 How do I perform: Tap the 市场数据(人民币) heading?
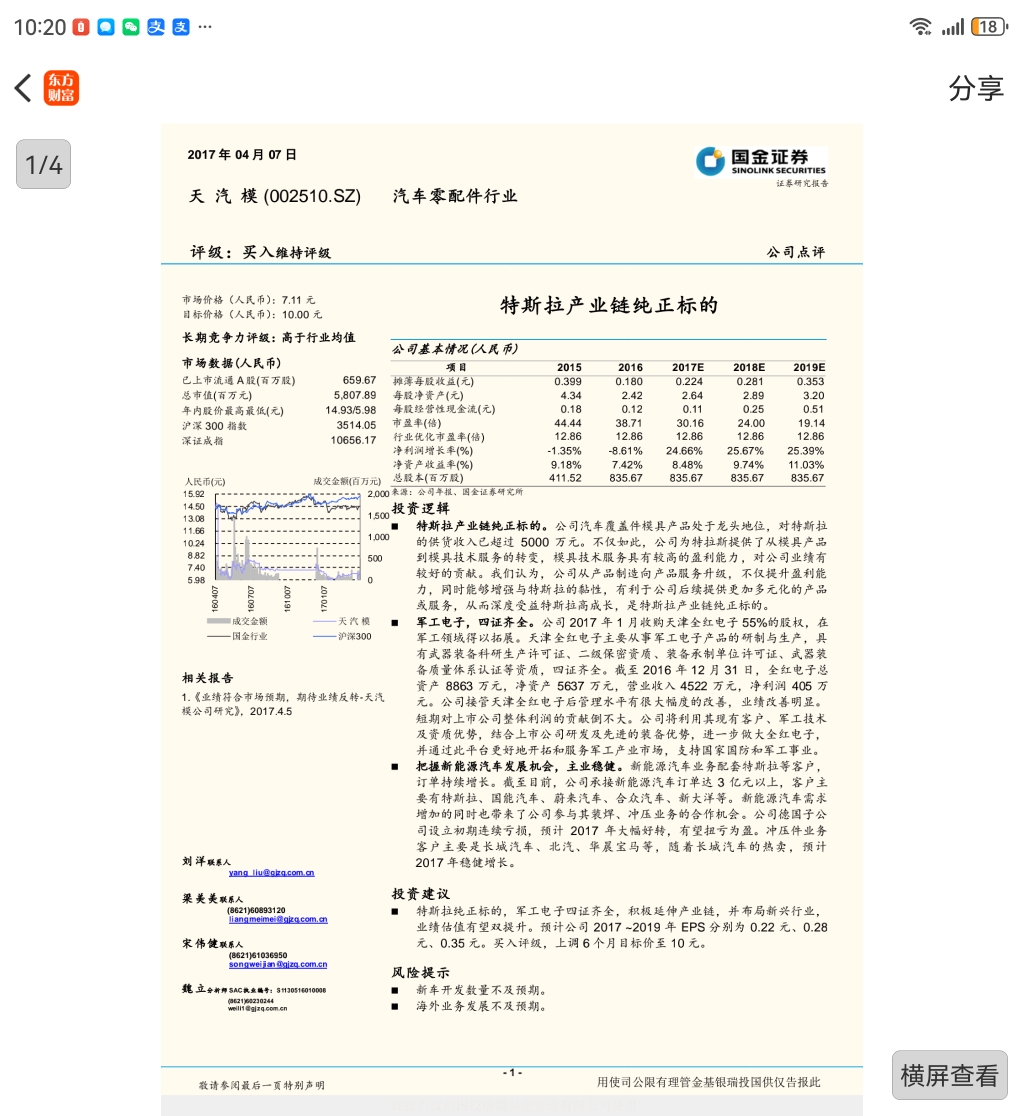pos(231,363)
